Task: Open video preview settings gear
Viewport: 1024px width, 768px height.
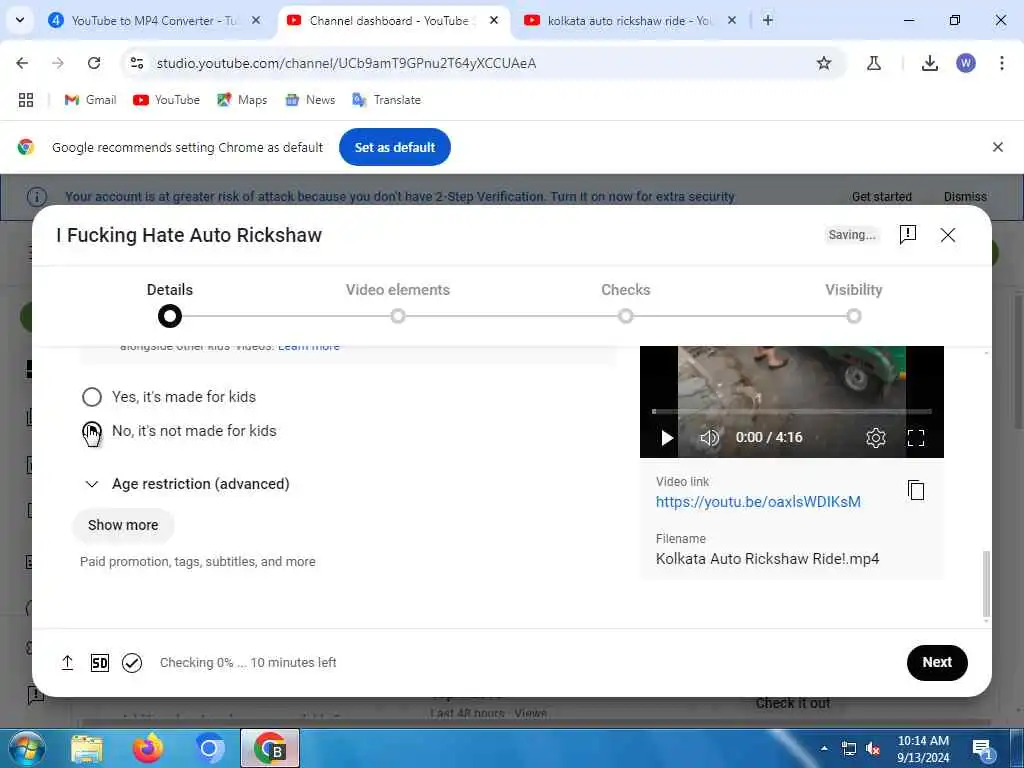Action: 875,438
